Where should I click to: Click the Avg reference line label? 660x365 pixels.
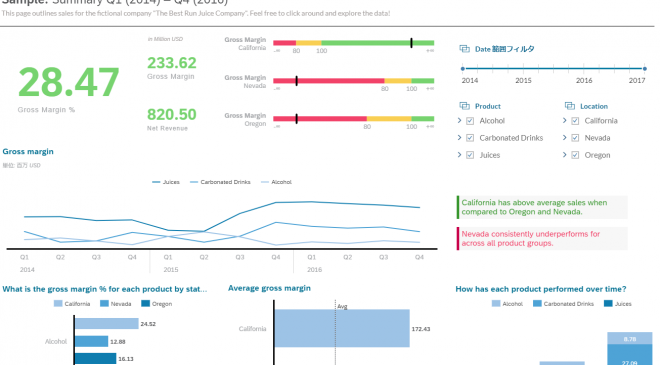[x=342, y=306]
